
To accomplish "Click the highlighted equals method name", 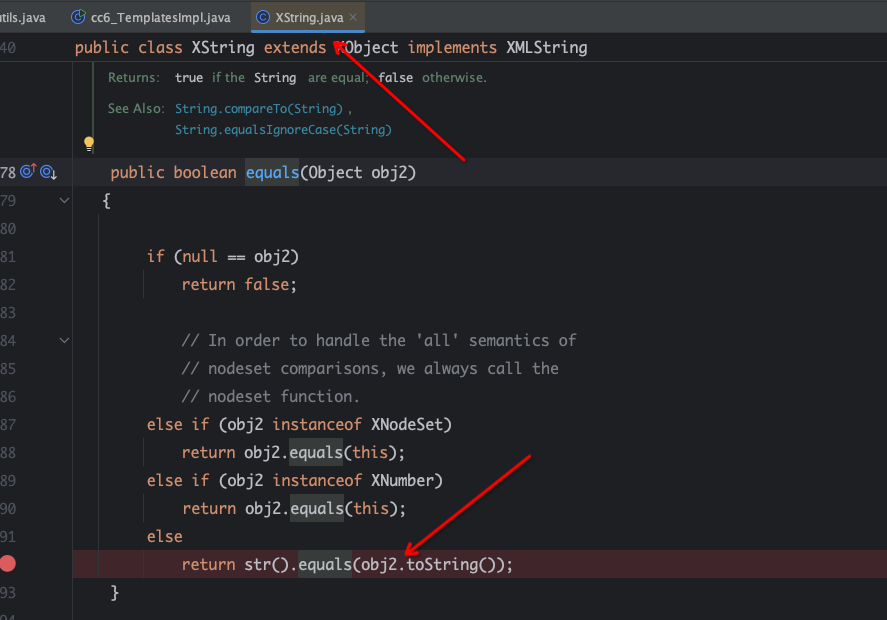I will click(272, 173).
